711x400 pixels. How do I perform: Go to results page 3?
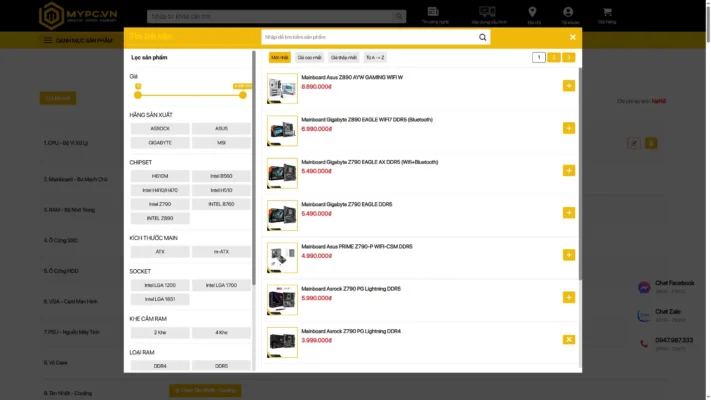point(568,58)
